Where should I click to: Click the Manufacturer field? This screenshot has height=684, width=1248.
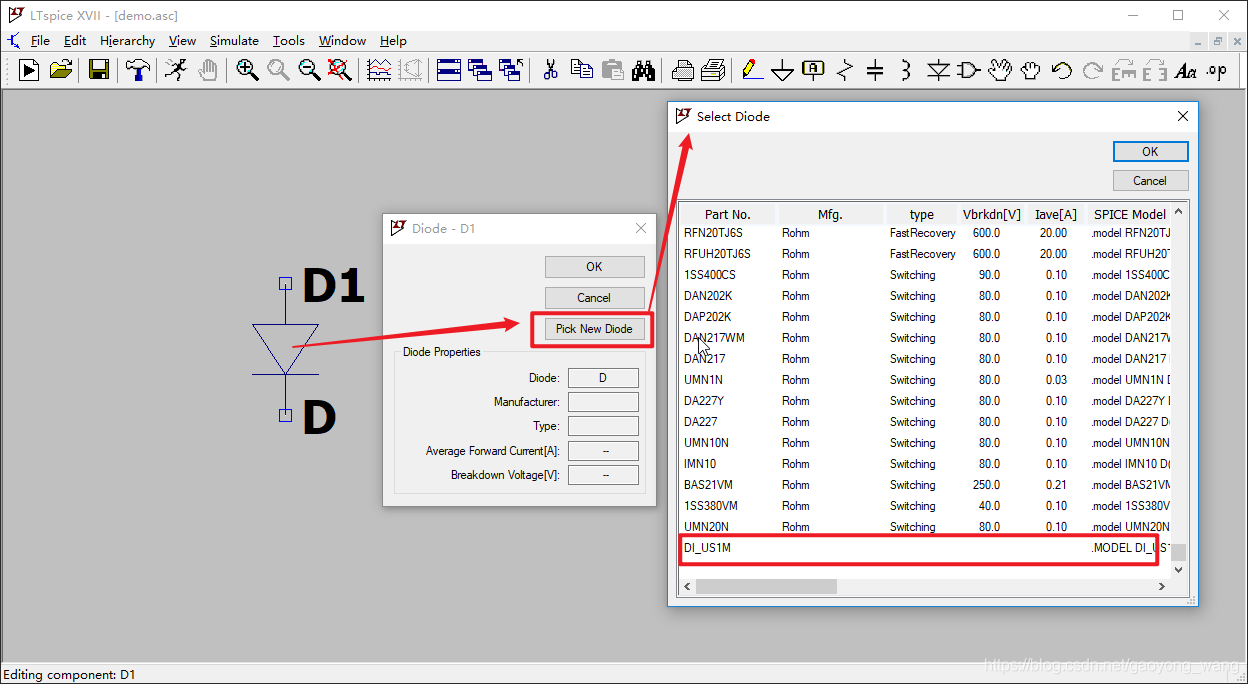(x=603, y=402)
